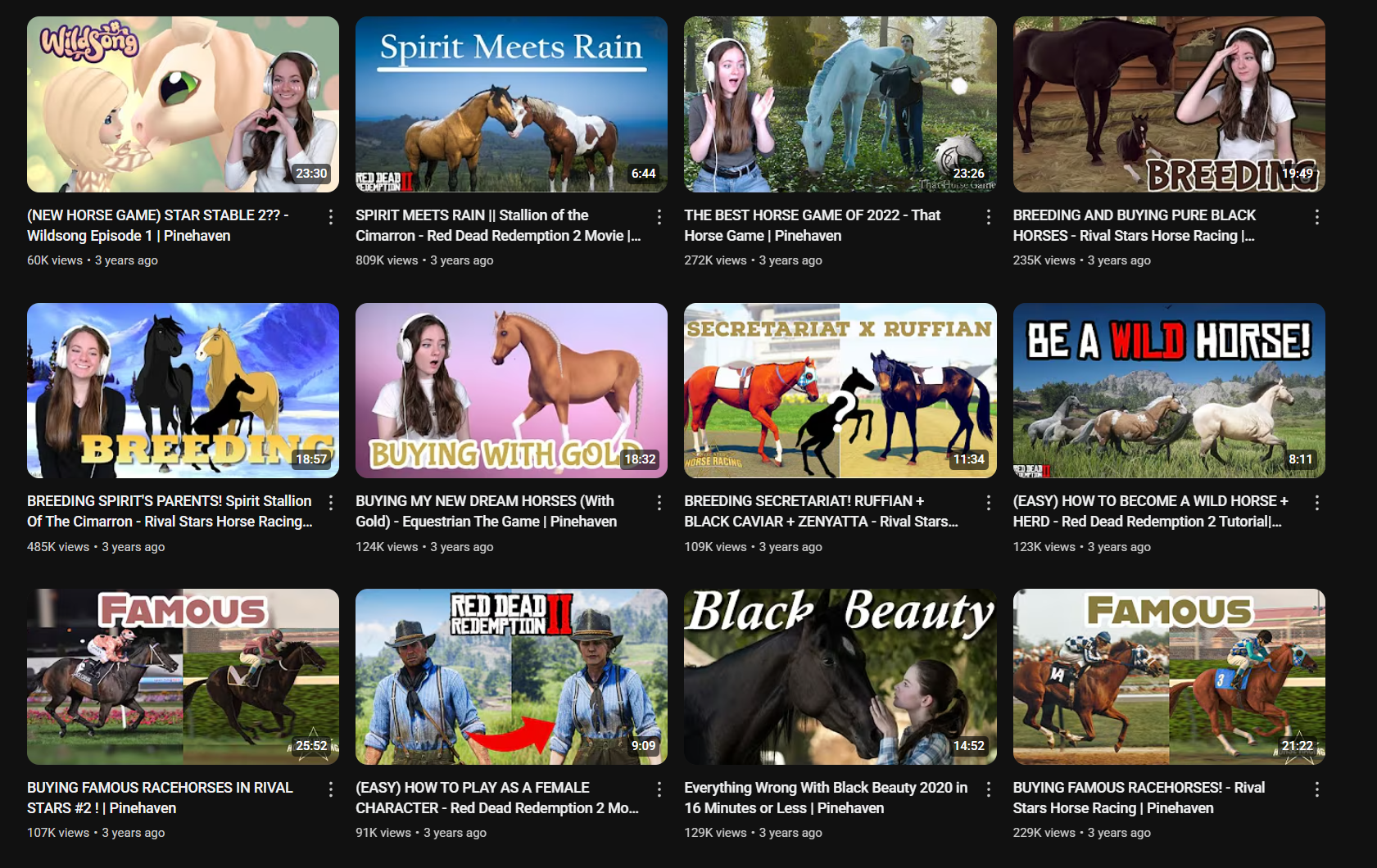Click the 23:26 duration badge
The width and height of the screenshot is (1377, 868).
[x=969, y=174]
